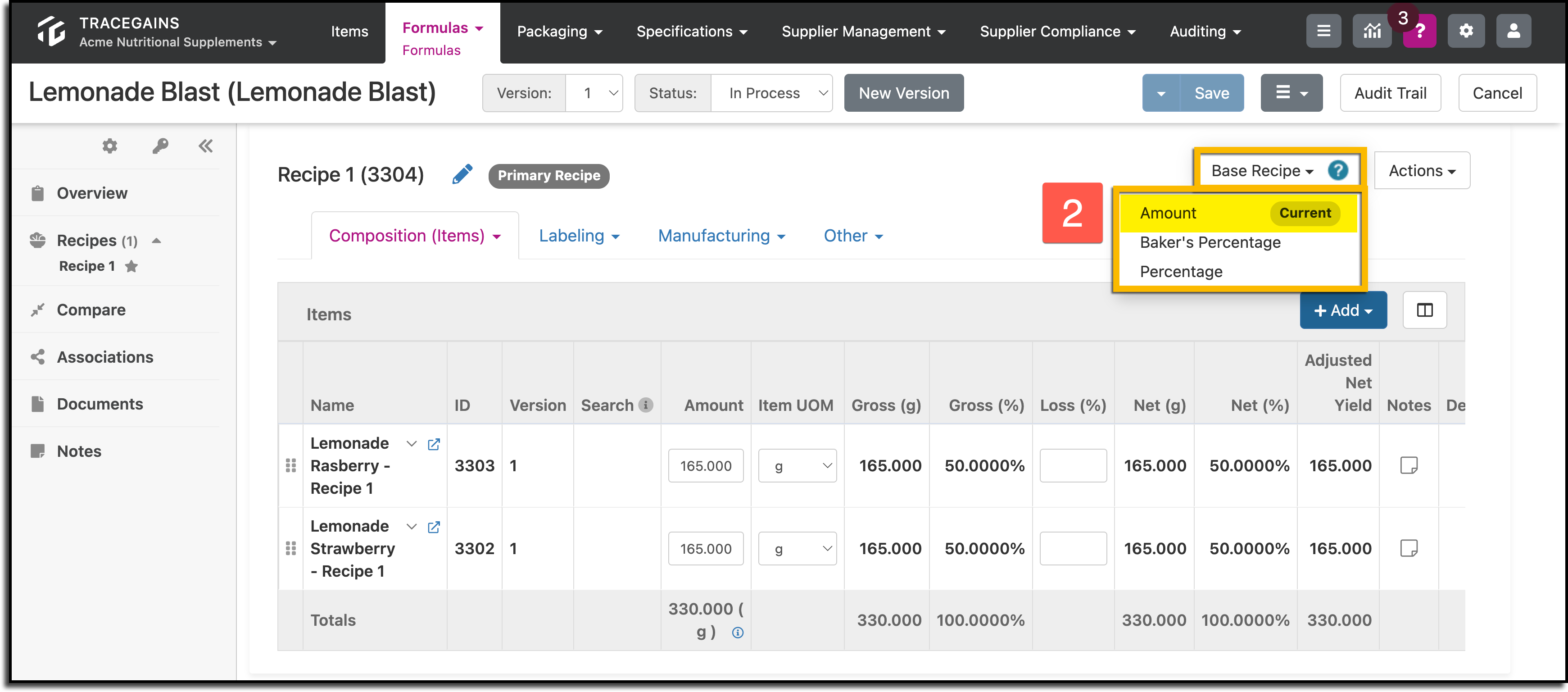Collapse the Recipes section in sidebar
Screen dimensions: 1568x692
pos(156,241)
